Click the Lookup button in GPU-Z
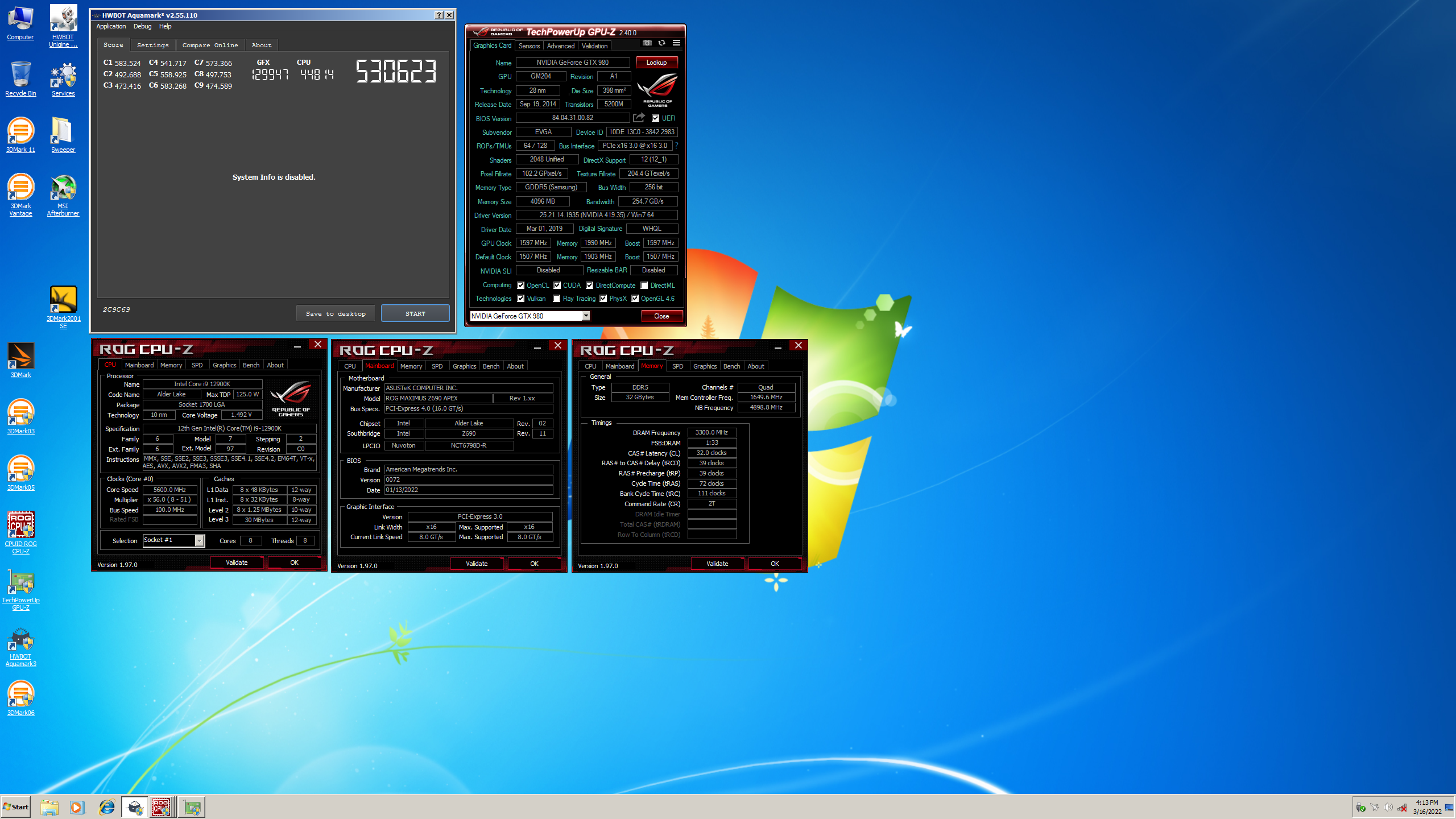This screenshot has width=1456, height=819. click(656, 63)
